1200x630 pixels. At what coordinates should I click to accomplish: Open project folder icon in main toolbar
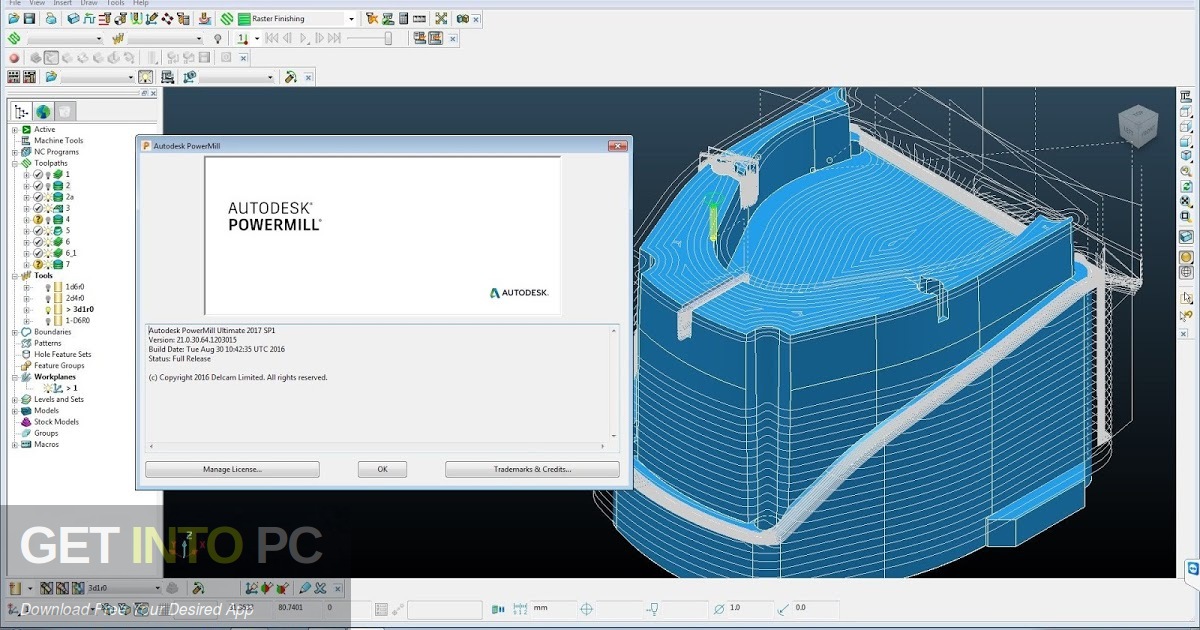[14, 18]
